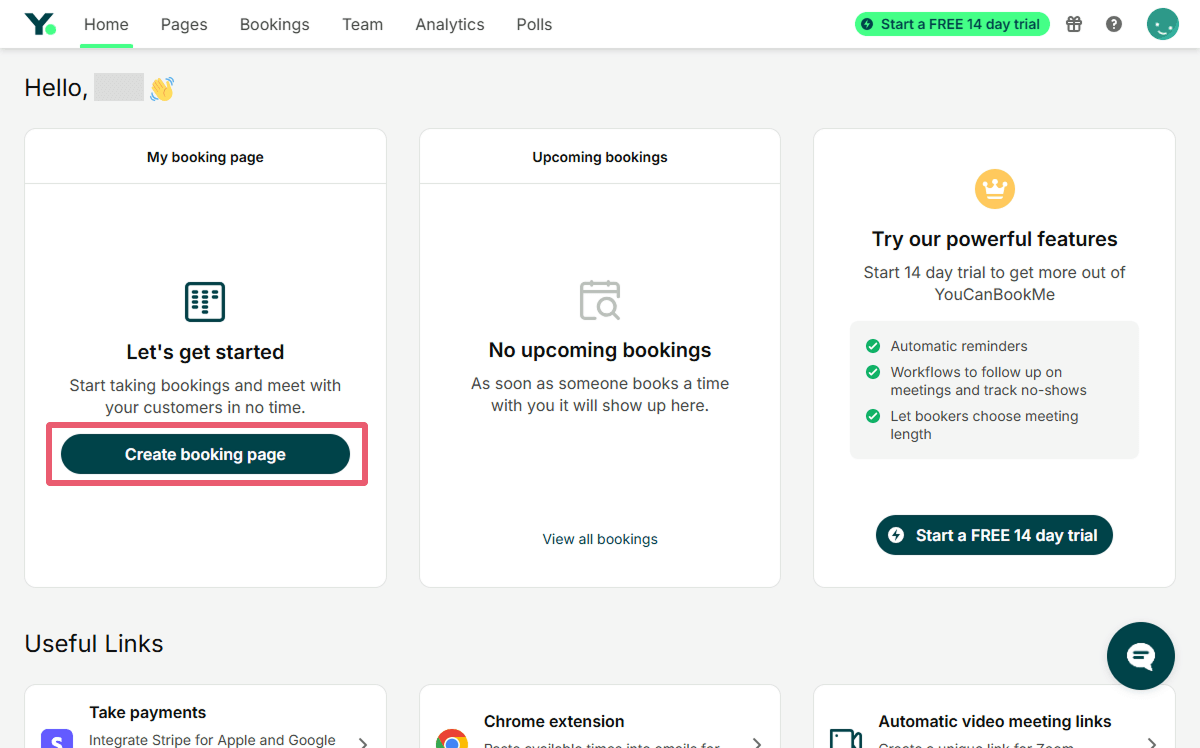Open the chat support bubble
The image size is (1200, 748).
(x=1140, y=656)
